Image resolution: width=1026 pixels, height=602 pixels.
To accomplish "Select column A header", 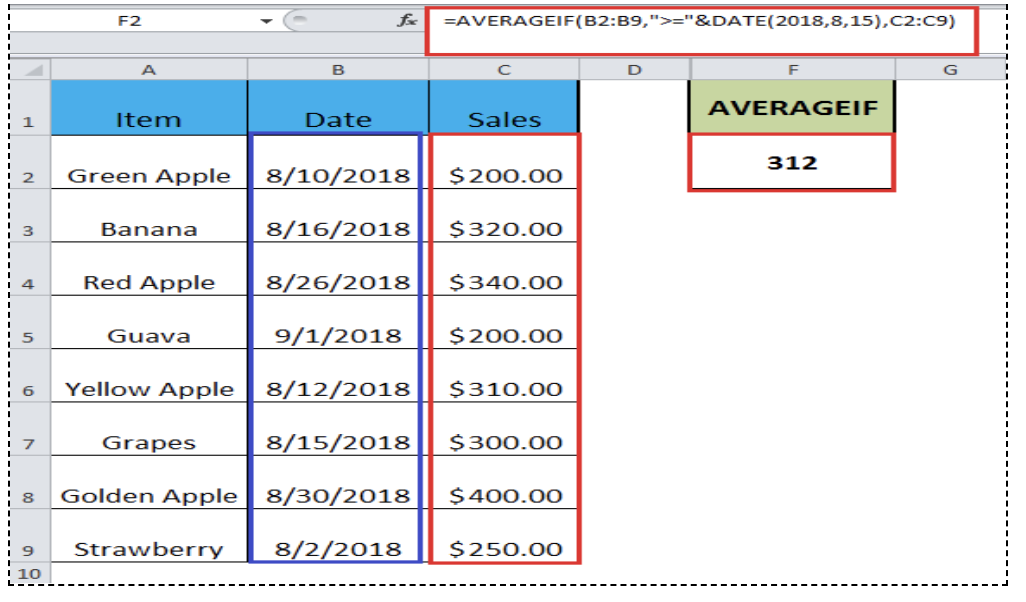I will click(x=146, y=70).
